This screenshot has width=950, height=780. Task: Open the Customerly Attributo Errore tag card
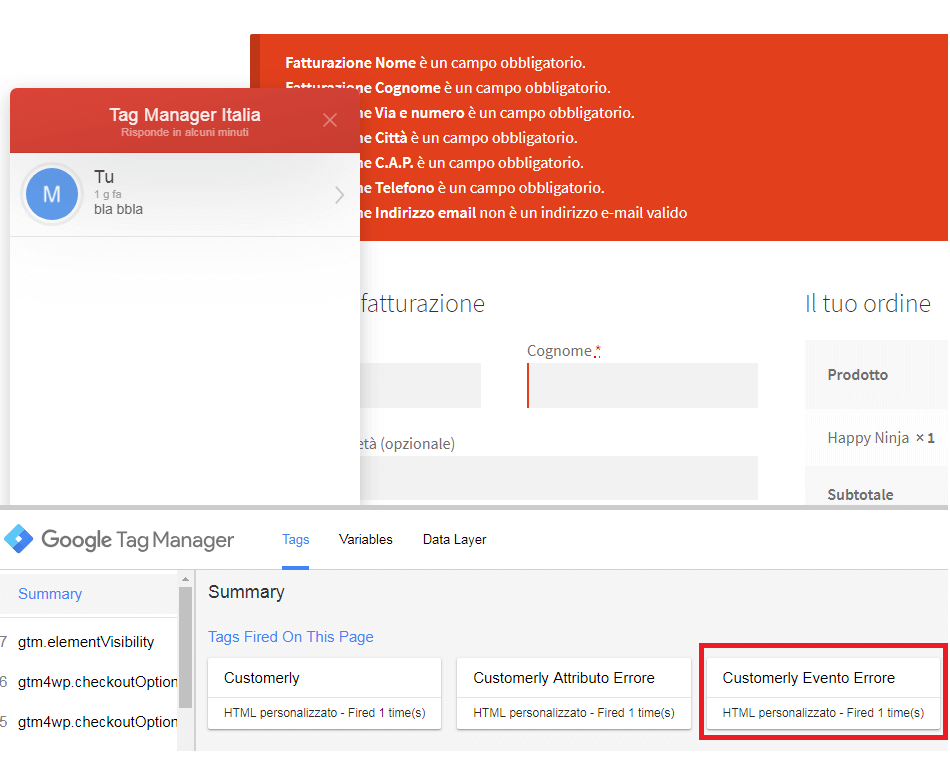(x=573, y=693)
